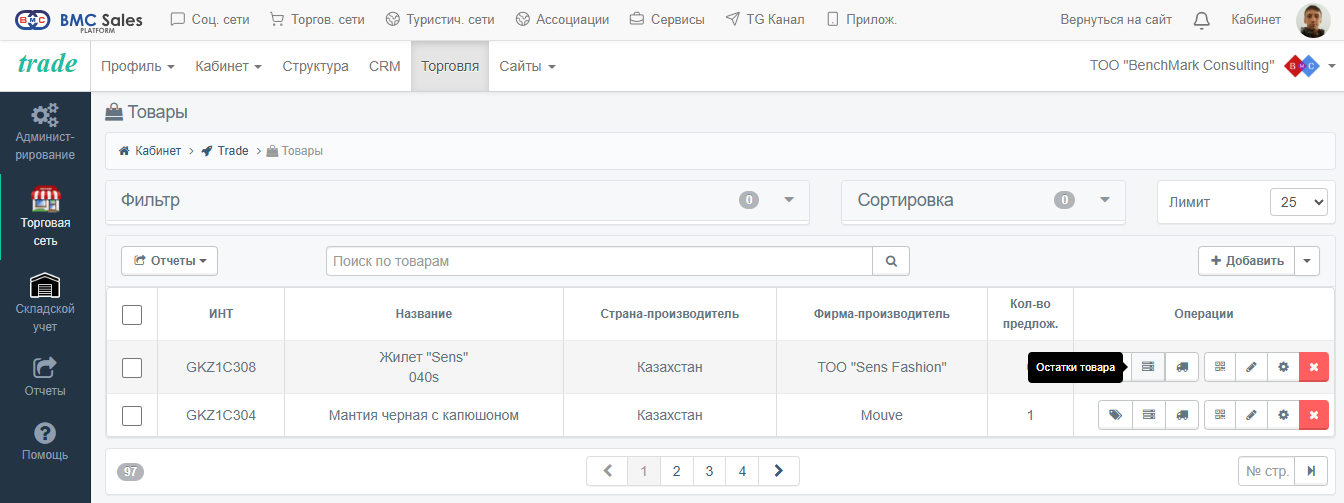Open Торговая сеть sidebar section
The image size is (1344, 503).
(45, 217)
